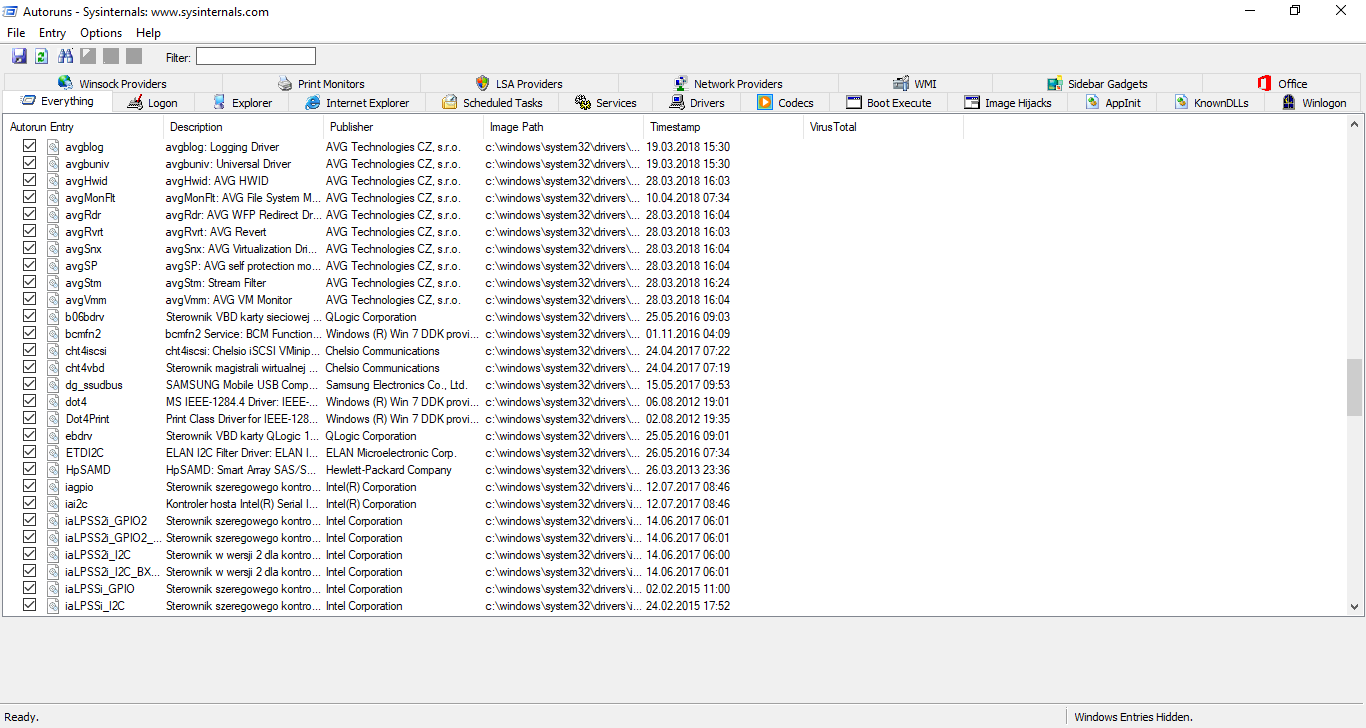
Task: Click the Filter text input field
Action: point(256,57)
